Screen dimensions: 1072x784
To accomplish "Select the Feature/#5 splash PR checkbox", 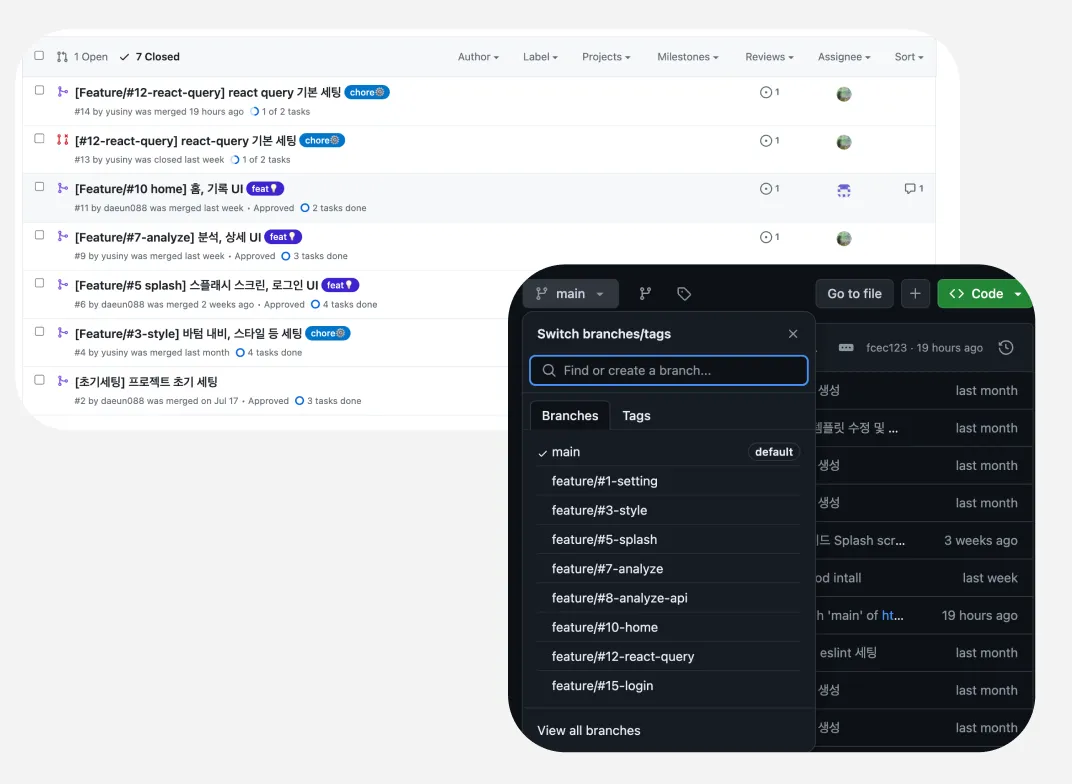I will [39, 283].
